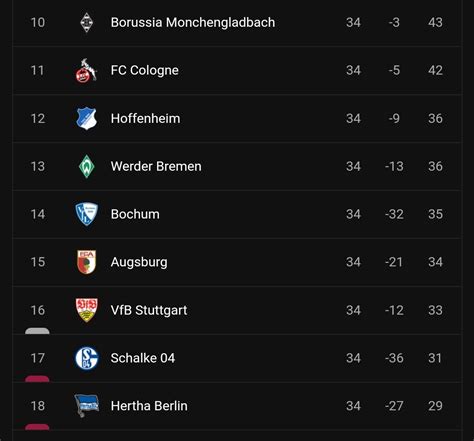The height and width of the screenshot is (441, 474).
Task: Click the Werder Bremen green diamond logo
Action: click(x=87, y=166)
